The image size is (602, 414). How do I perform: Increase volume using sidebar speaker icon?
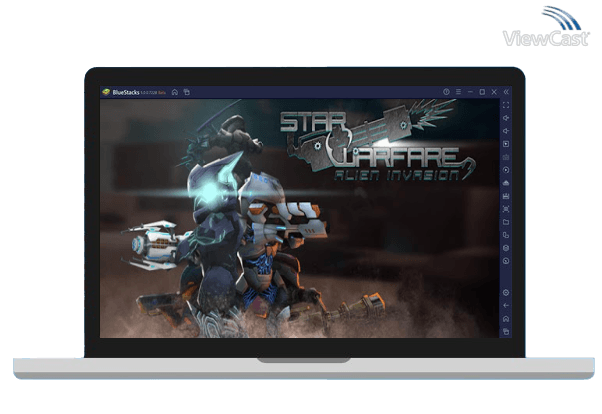[x=506, y=118]
